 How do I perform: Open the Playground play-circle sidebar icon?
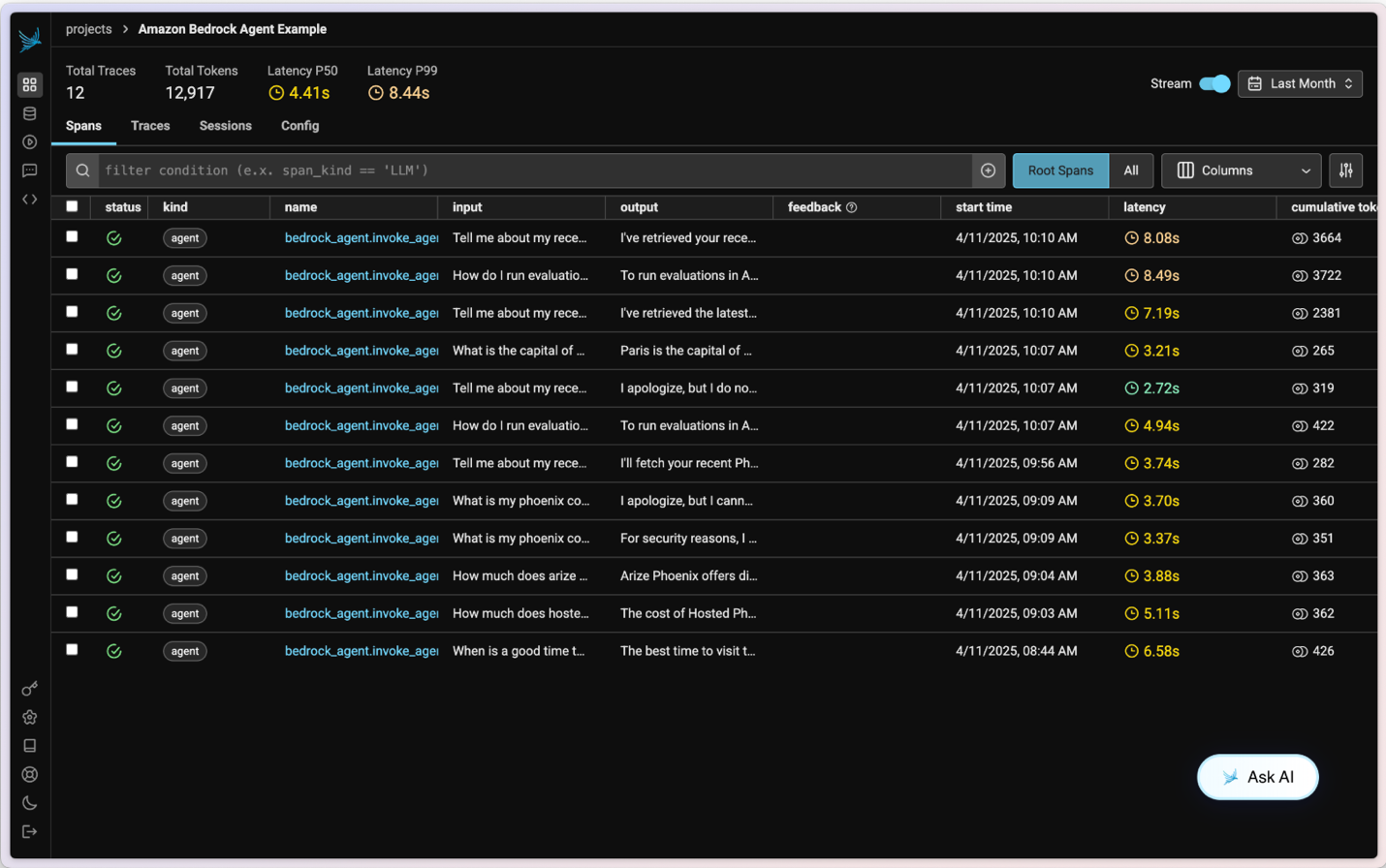pos(30,141)
